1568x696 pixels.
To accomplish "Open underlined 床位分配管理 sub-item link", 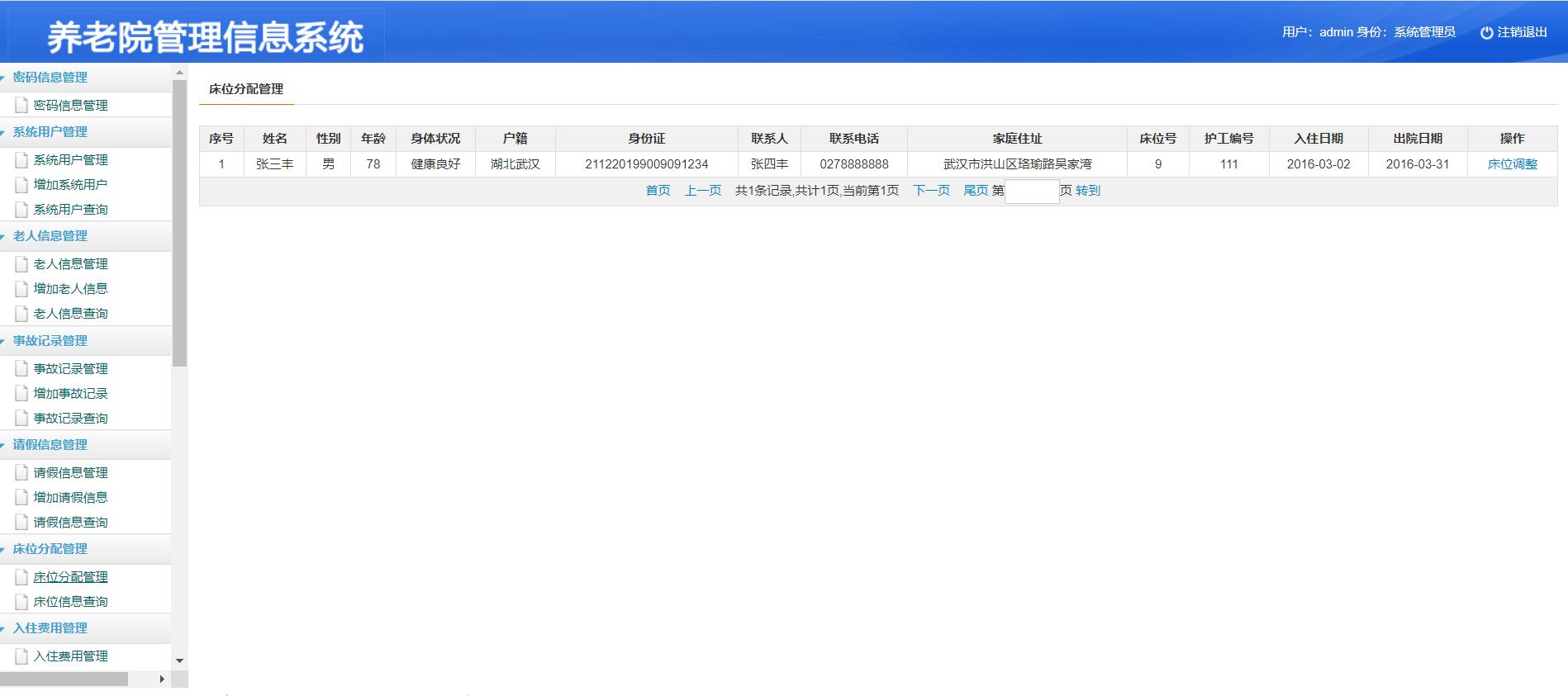I will point(70,576).
